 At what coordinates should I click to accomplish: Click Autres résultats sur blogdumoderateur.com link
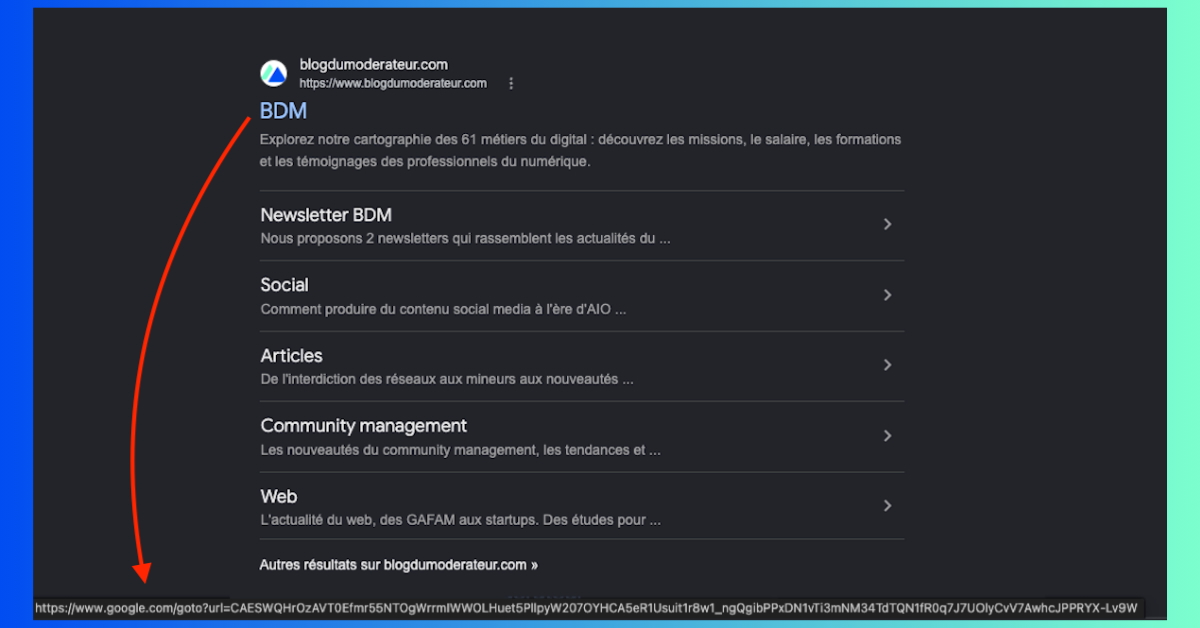click(x=399, y=565)
